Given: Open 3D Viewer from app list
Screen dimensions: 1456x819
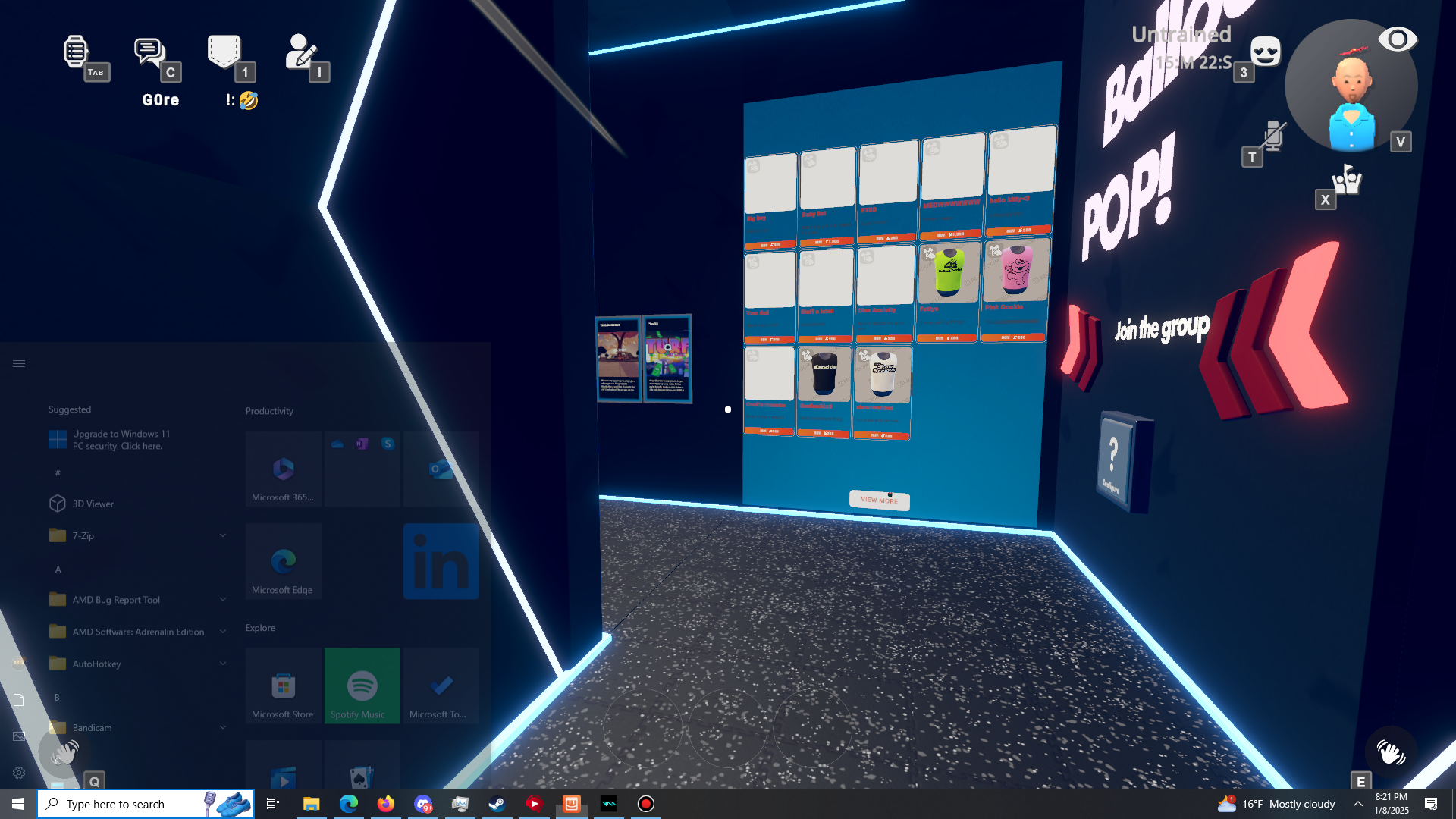Looking at the screenshot, I should [93, 504].
